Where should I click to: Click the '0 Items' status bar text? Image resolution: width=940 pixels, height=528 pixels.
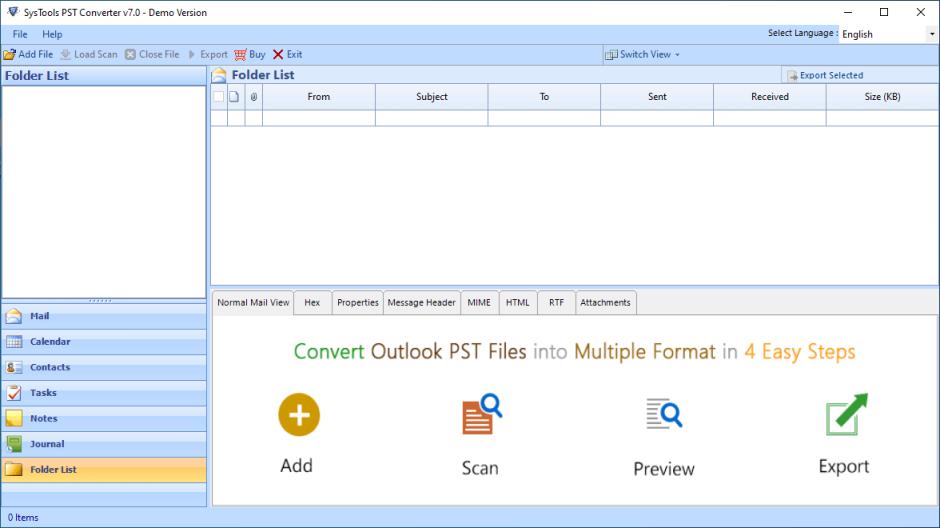click(x=23, y=518)
